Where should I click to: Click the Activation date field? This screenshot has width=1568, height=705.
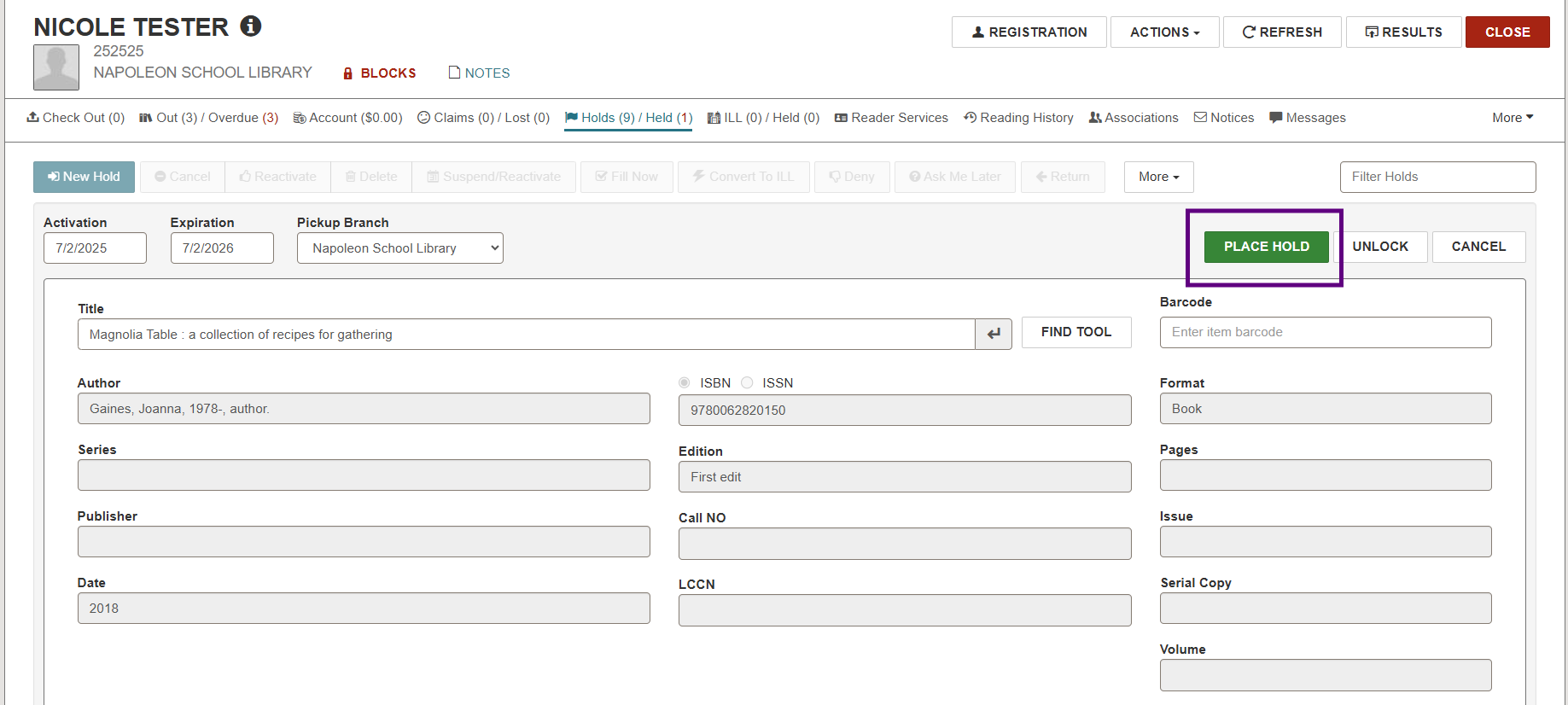95,248
